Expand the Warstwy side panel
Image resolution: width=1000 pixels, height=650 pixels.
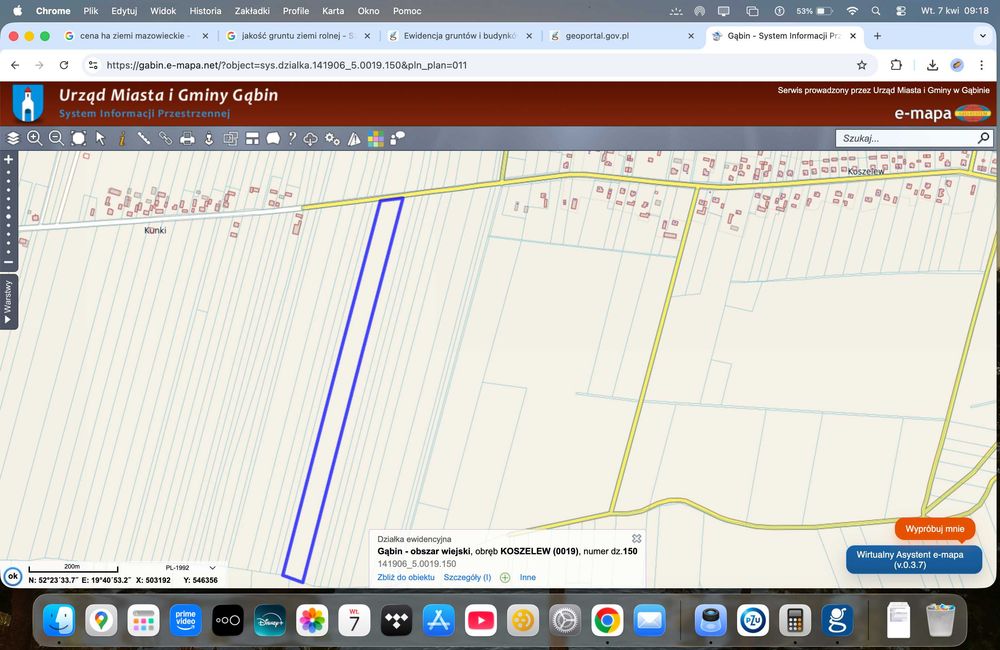8,302
